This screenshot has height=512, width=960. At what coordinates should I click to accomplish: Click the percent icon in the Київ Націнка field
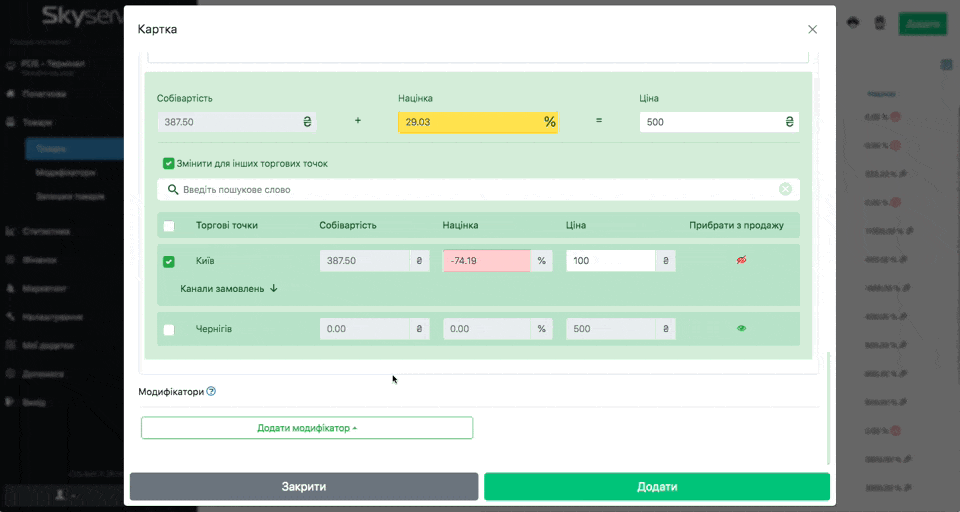pyautogui.click(x=541, y=261)
